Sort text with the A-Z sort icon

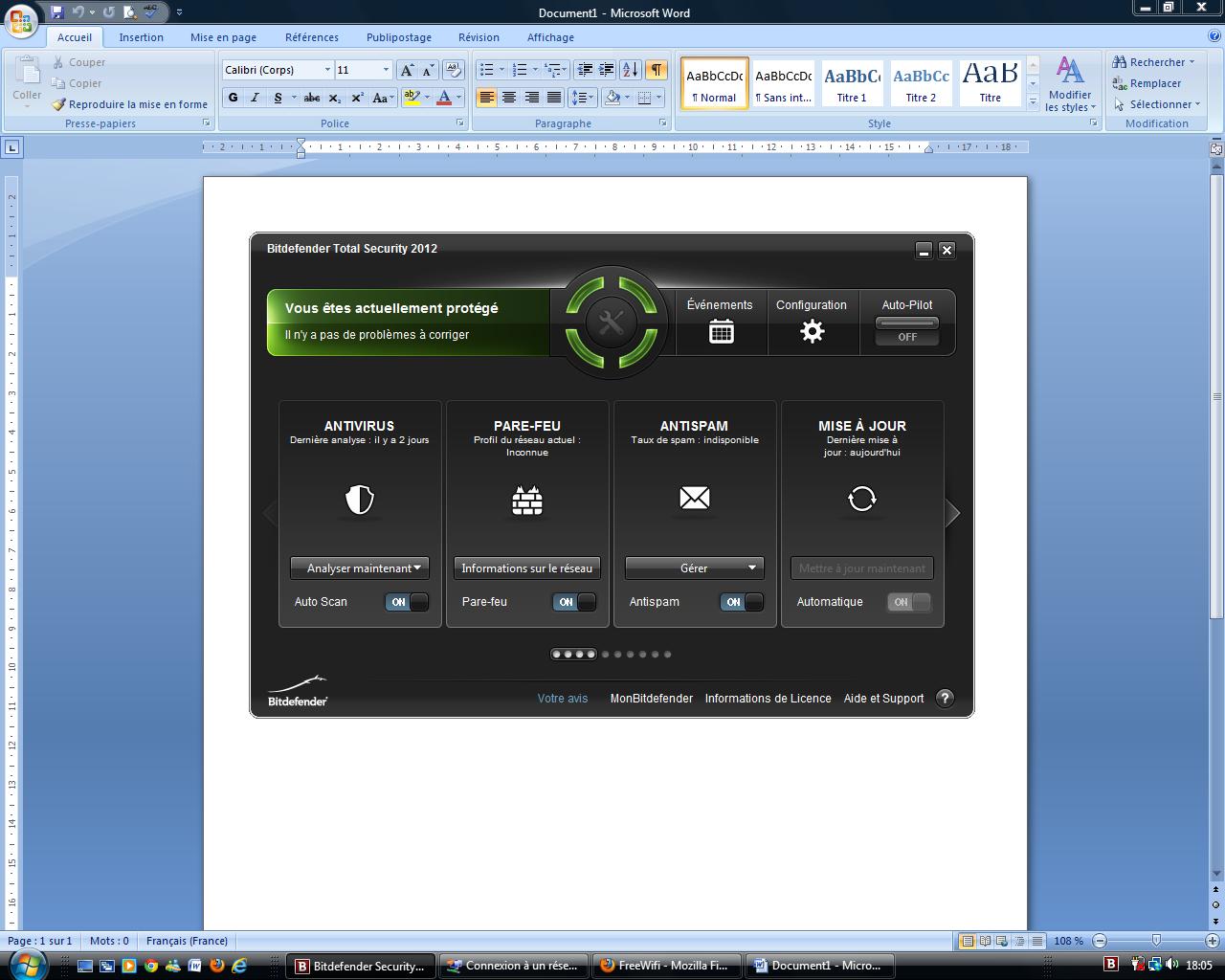click(631, 70)
